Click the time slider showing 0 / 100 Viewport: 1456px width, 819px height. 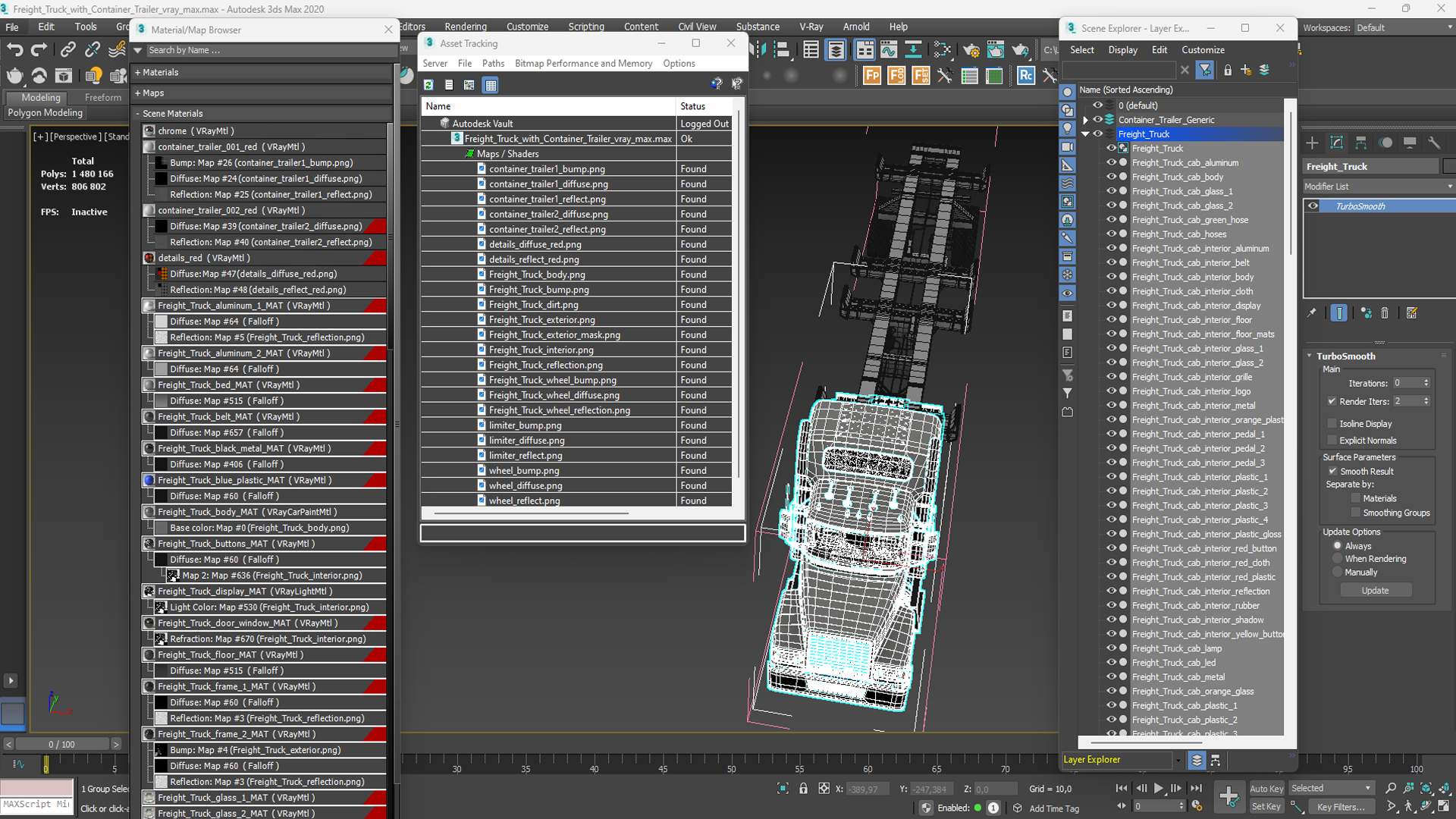point(62,744)
